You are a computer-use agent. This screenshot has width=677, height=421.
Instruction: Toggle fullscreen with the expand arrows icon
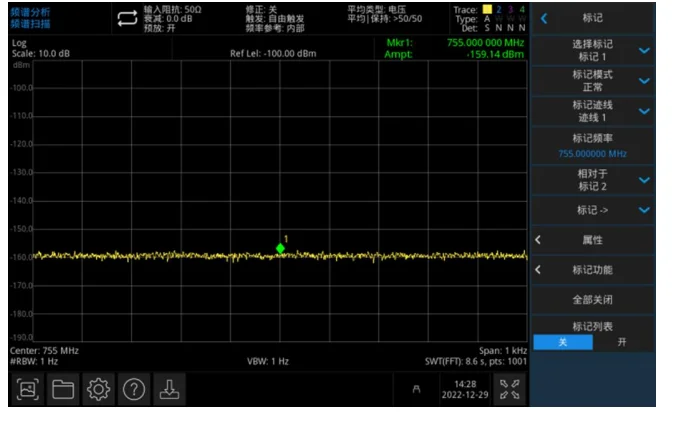[508, 390]
